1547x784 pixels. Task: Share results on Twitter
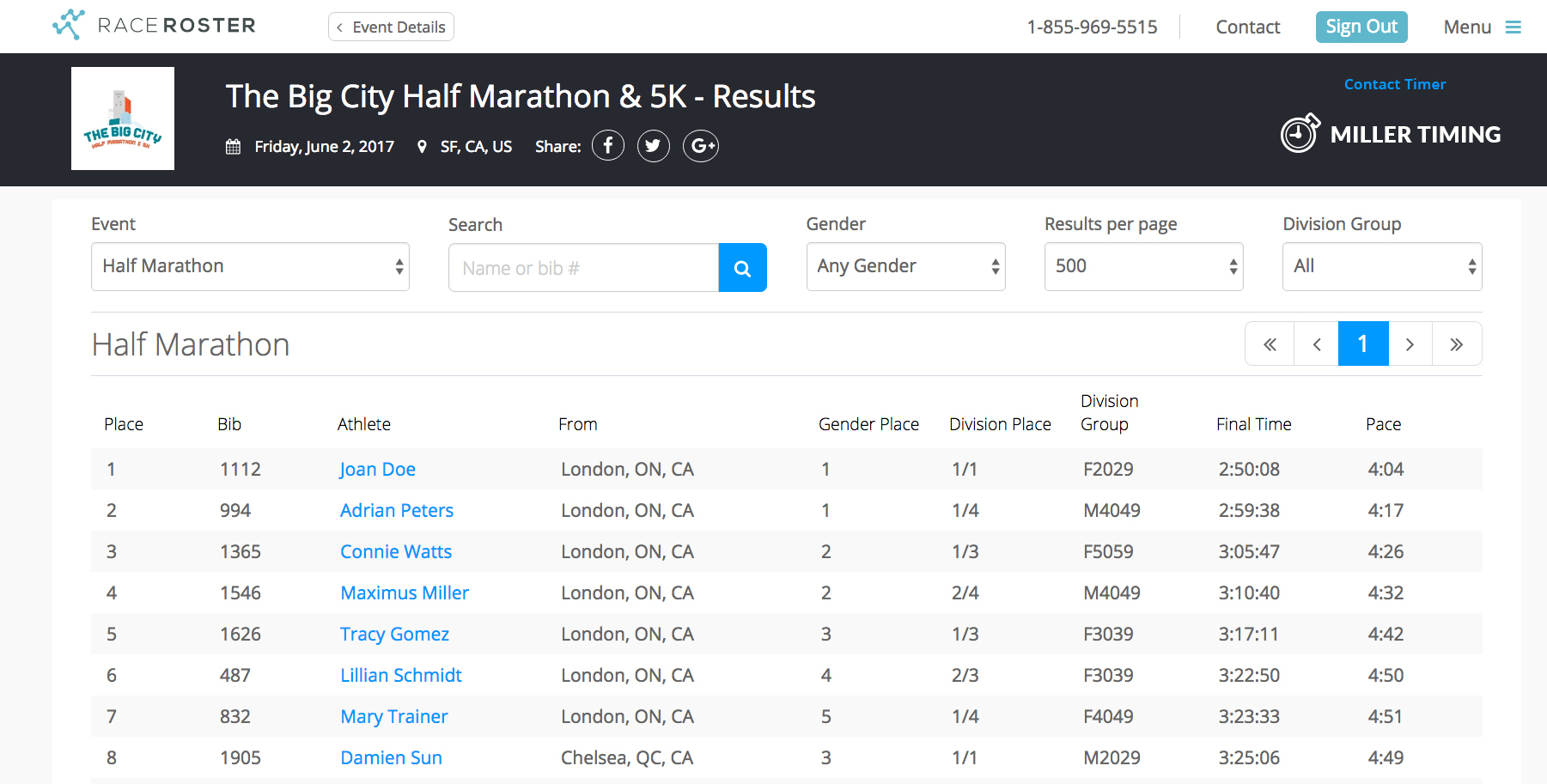tap(654, 146)
